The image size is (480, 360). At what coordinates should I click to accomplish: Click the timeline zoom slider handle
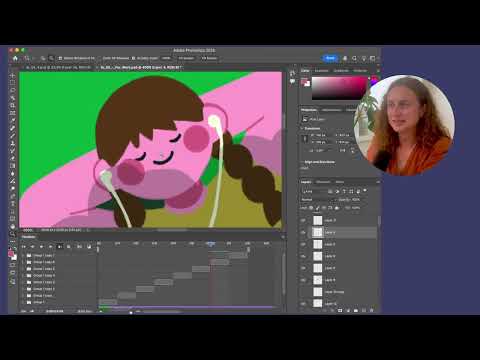coord(131,312)
